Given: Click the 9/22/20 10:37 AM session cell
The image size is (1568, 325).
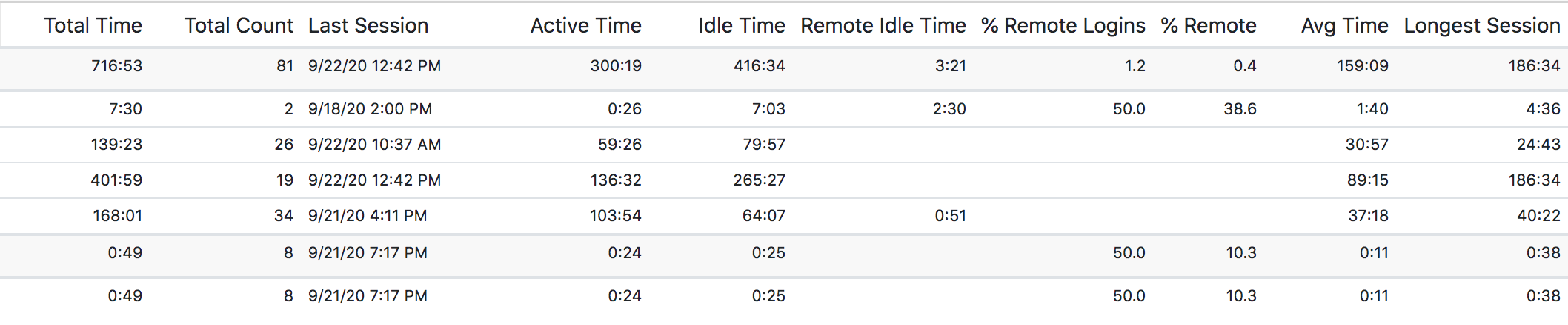Looking at the screenshot, I should (x=374, y=145).
